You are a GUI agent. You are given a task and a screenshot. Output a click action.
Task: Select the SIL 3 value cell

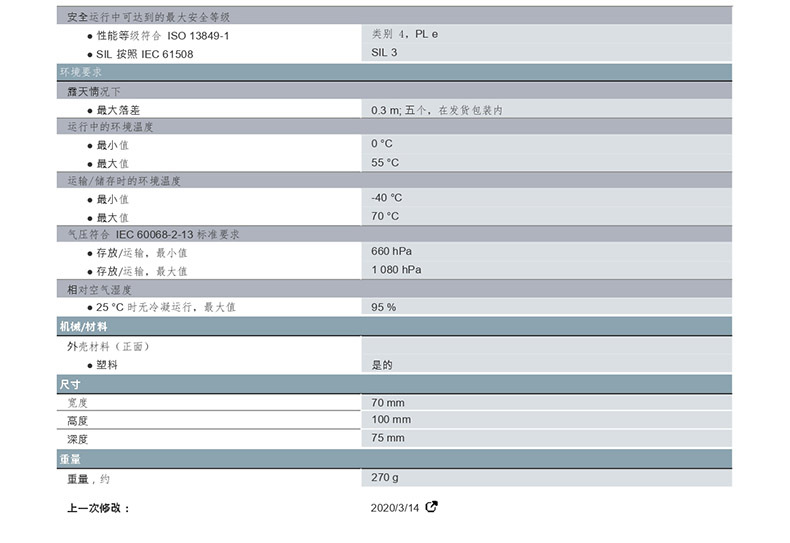click(x=384, y=53)
